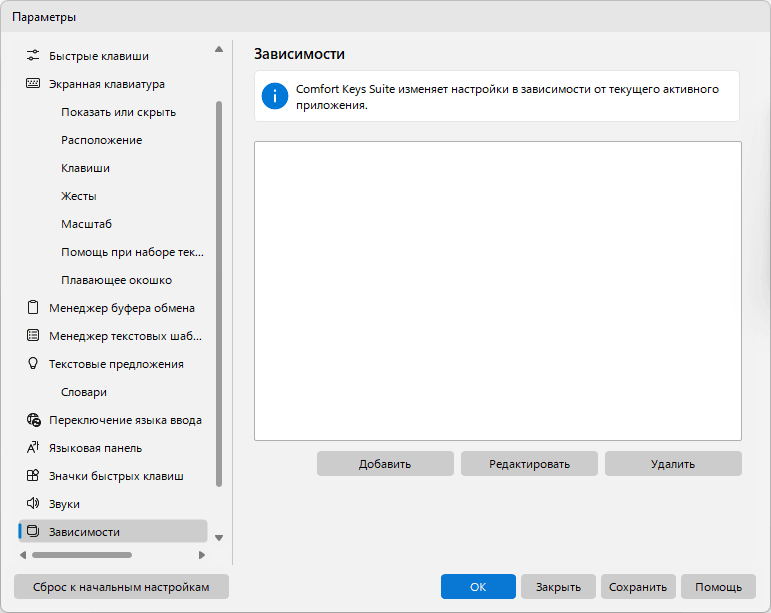Open help with Помощь button
This screenshot has width=771, height=613.
tap(718, 586)
